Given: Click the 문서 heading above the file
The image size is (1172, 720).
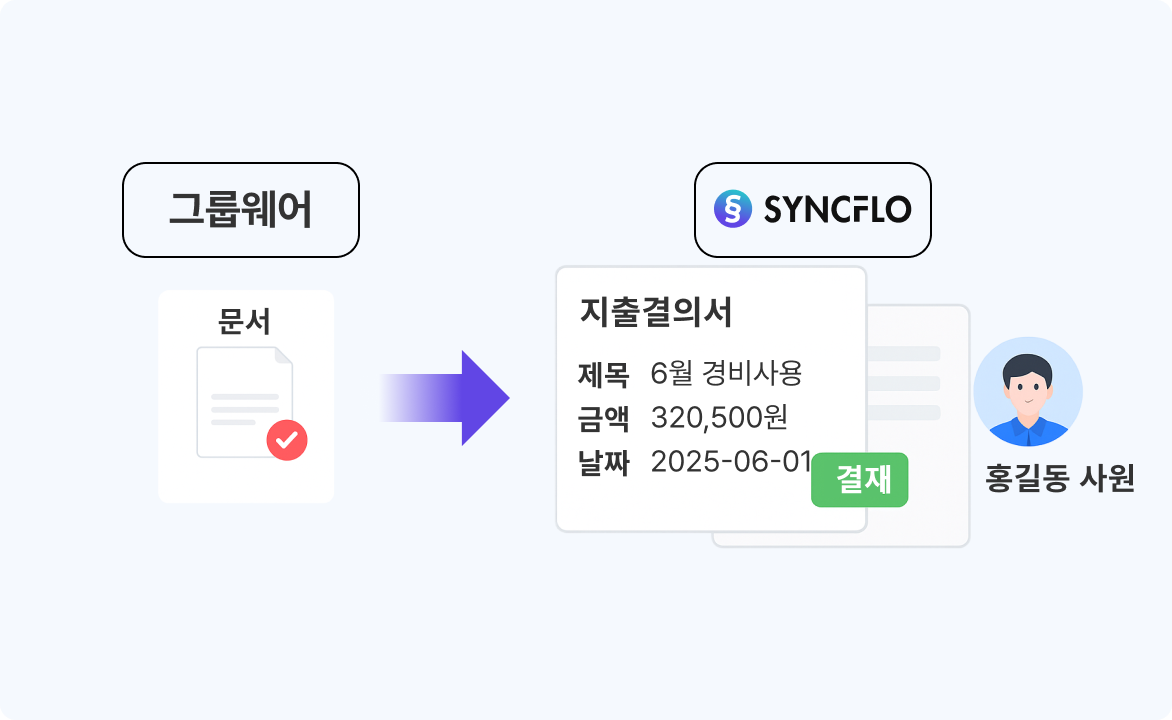Looking at the screenshot, I should [x=245, y=322].
